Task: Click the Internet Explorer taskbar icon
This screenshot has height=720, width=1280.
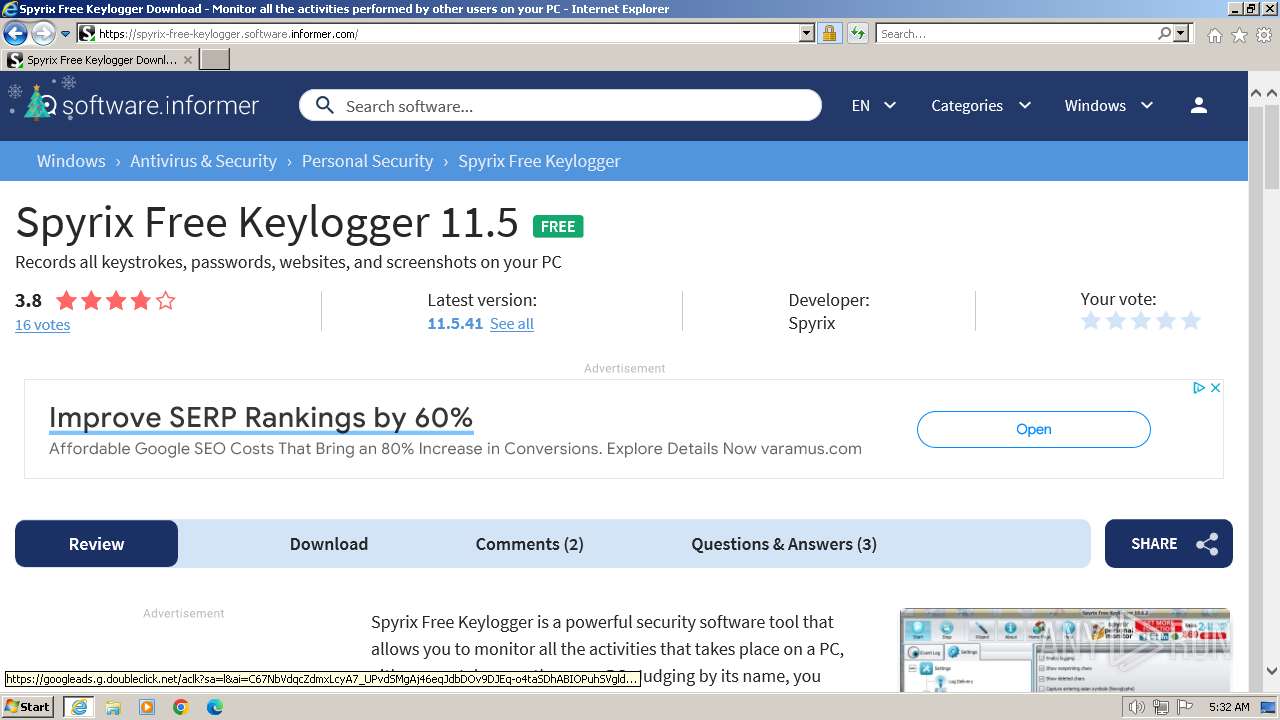Action: [79, 706]
